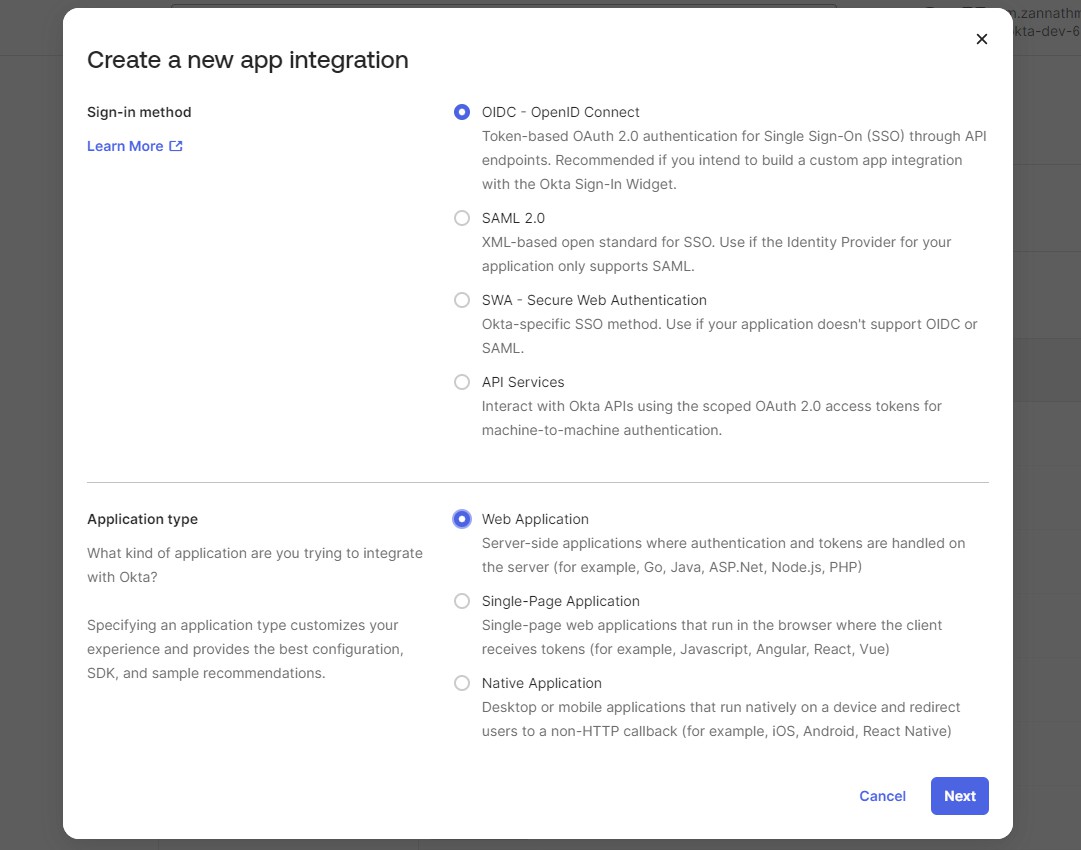This screenshot has height=850, width=1081.
Task: Click the 'Native Application' label text
Action: pos(541,683)
